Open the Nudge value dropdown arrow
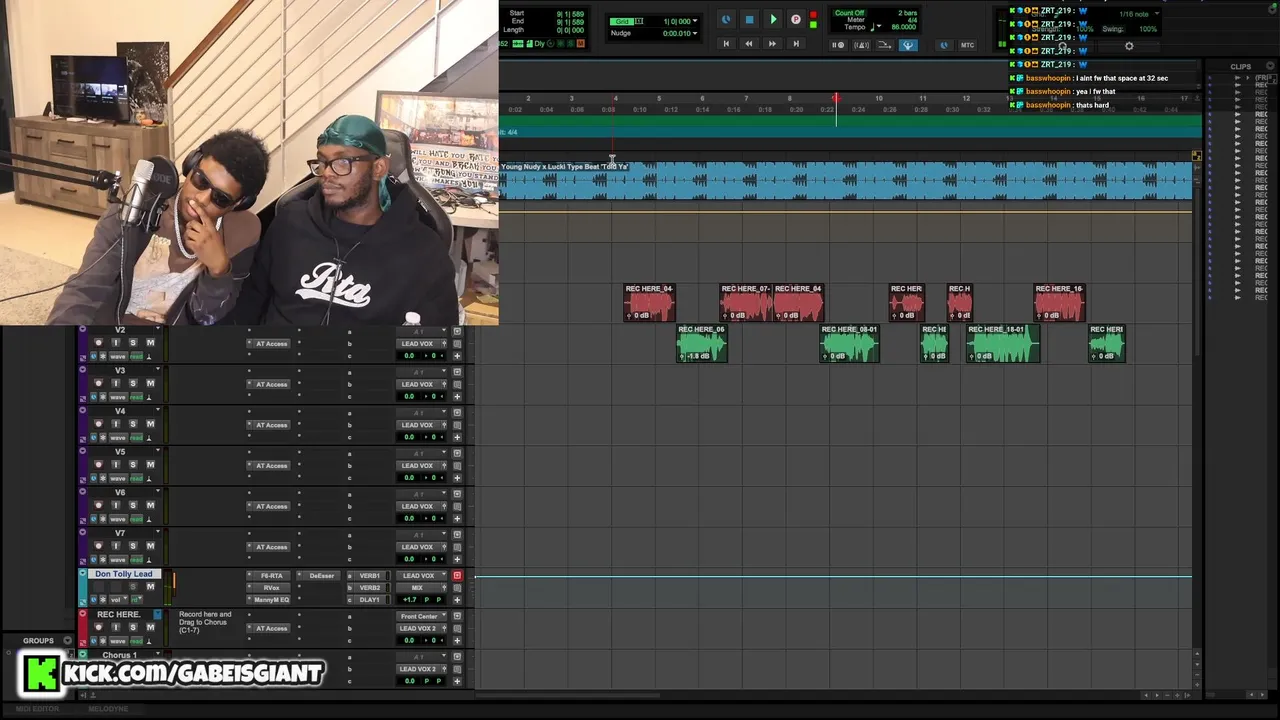 tap(695, 33)
